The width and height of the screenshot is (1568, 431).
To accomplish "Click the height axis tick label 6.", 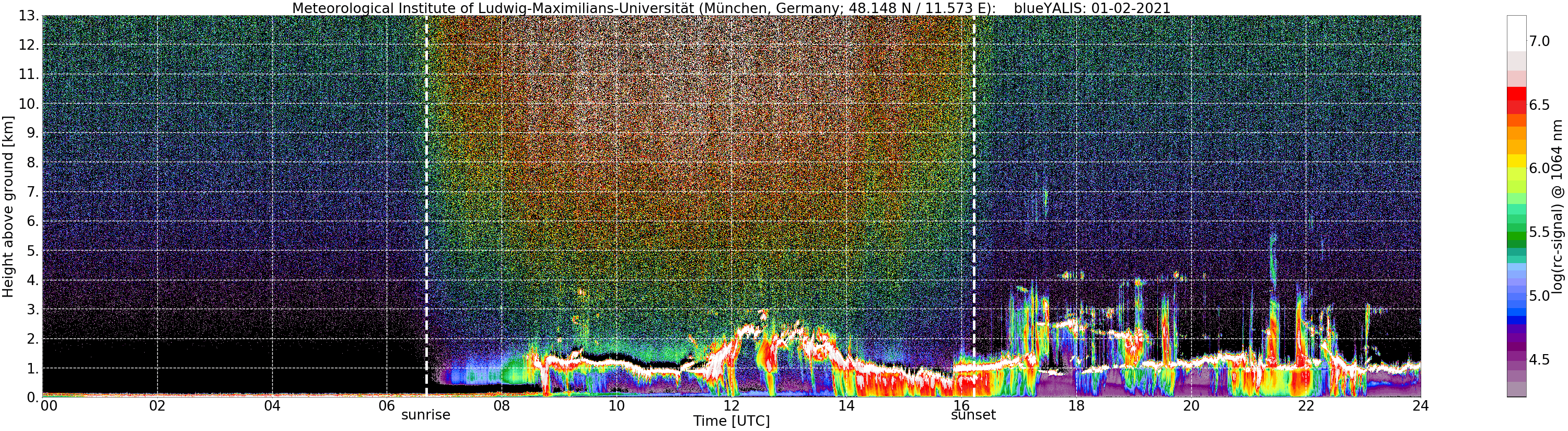I will 33,221.
